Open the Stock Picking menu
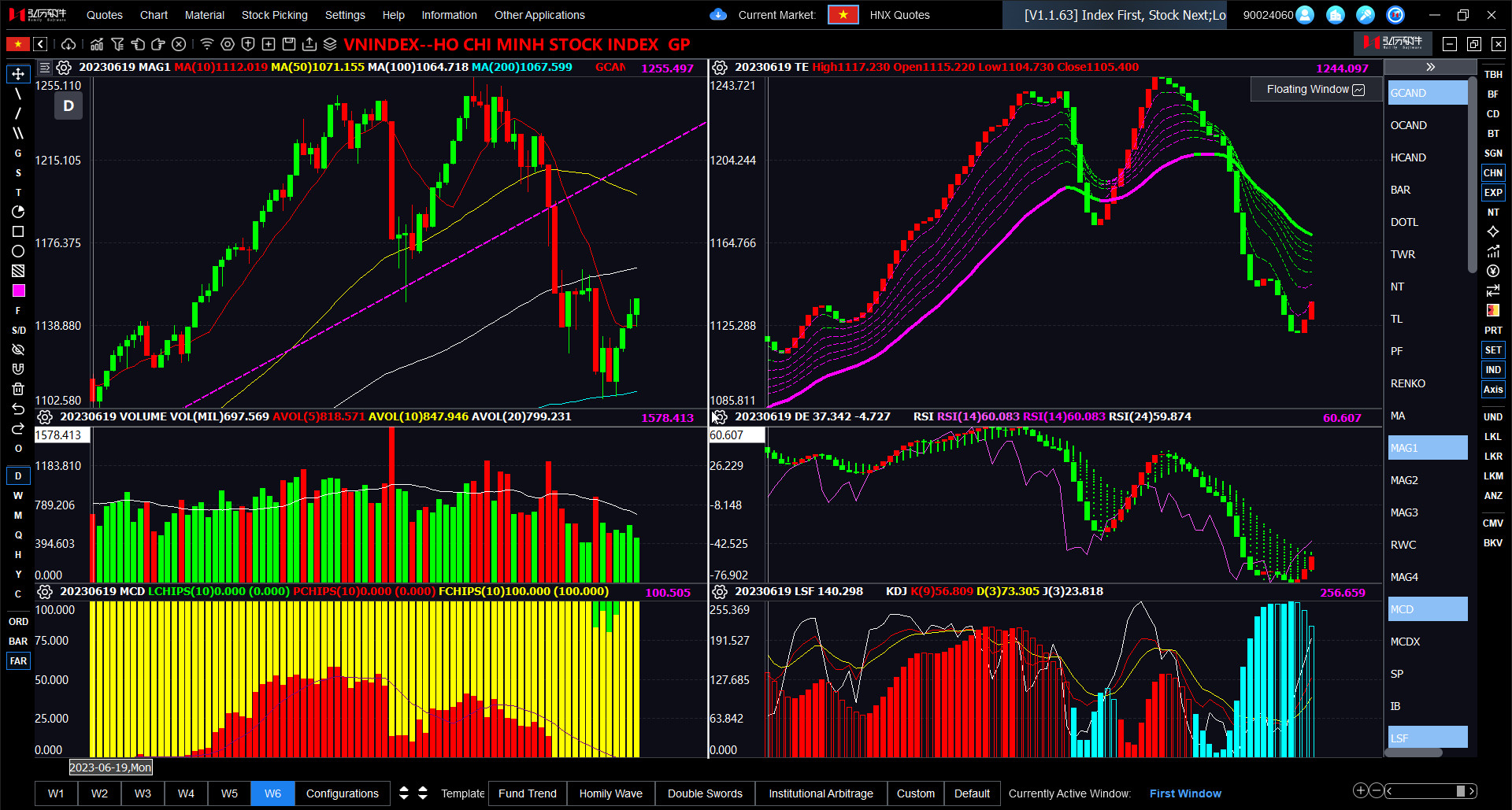 click(274, 15)
